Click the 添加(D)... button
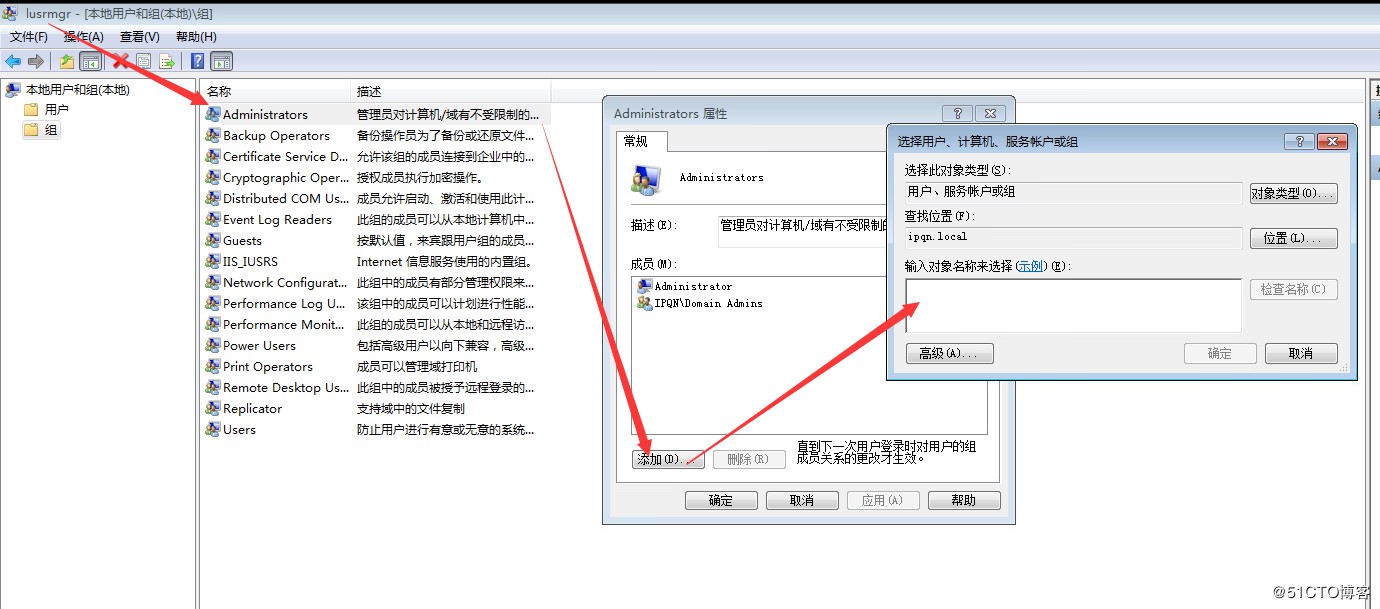 tap(669, 459)
